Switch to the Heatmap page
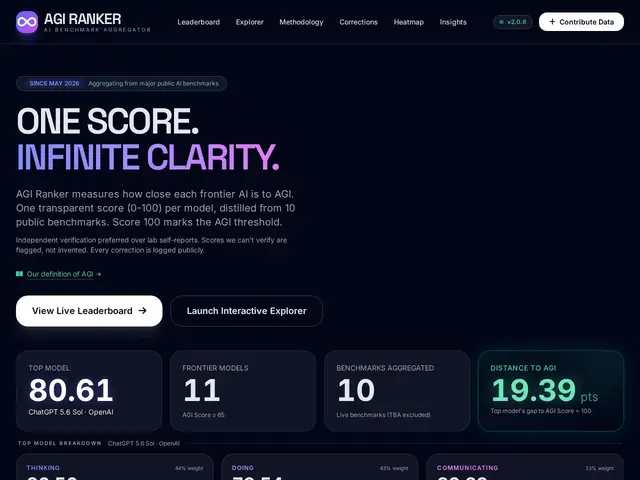 click(409, 22)
